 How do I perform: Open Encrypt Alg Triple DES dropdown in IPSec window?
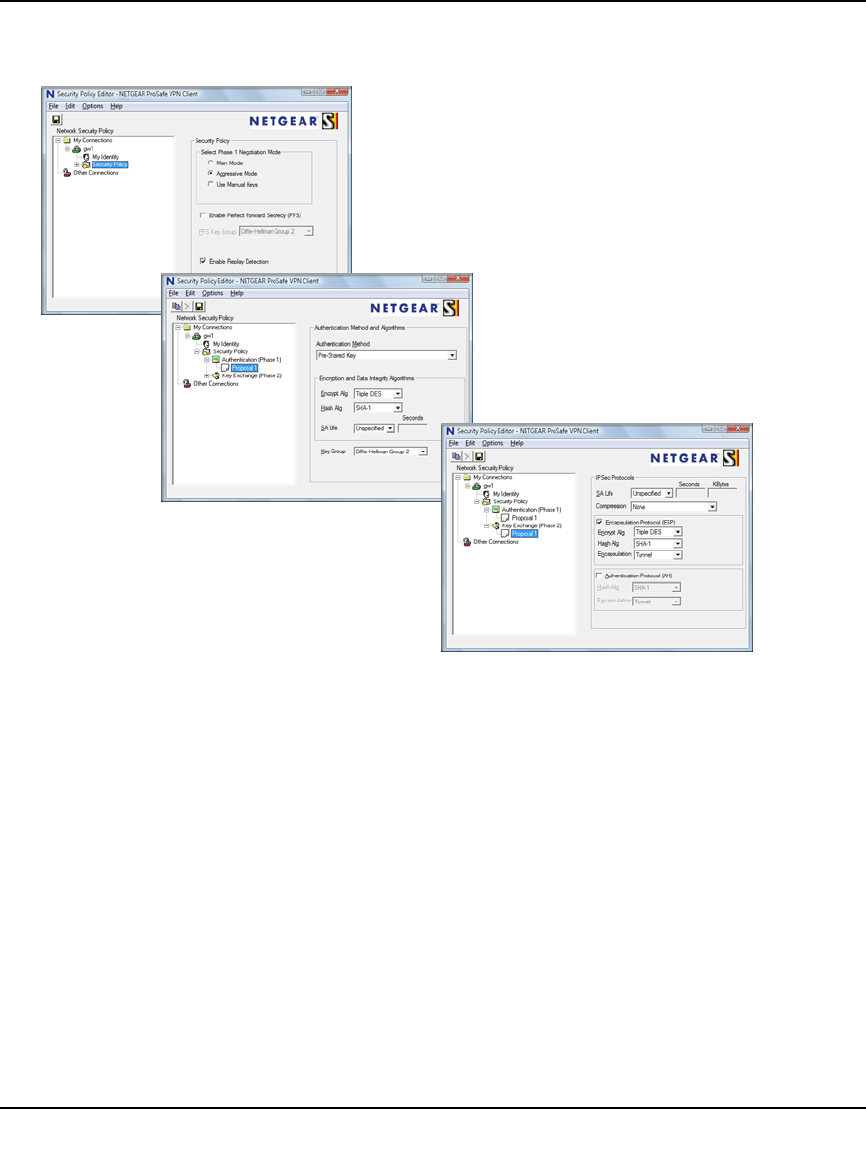658,532
